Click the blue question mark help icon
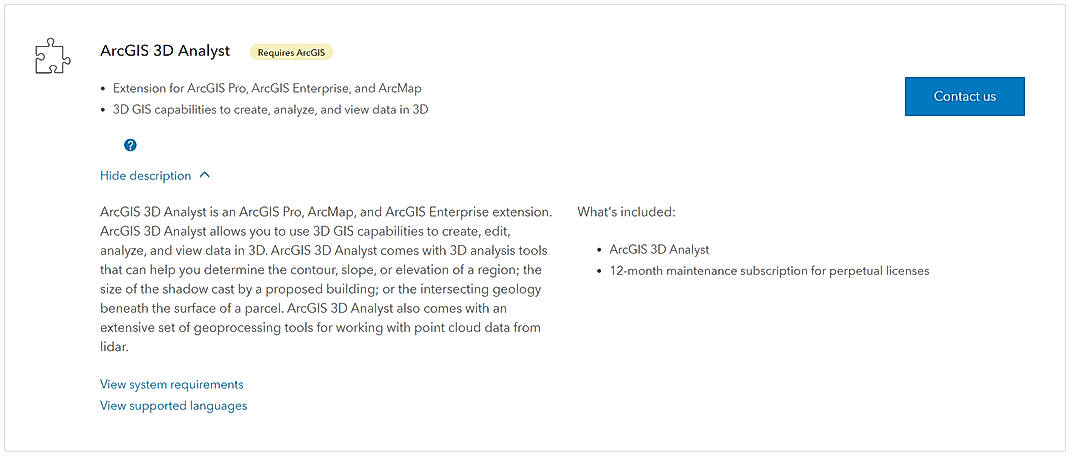The image size is (1070, 456). (x=130, y=145)
